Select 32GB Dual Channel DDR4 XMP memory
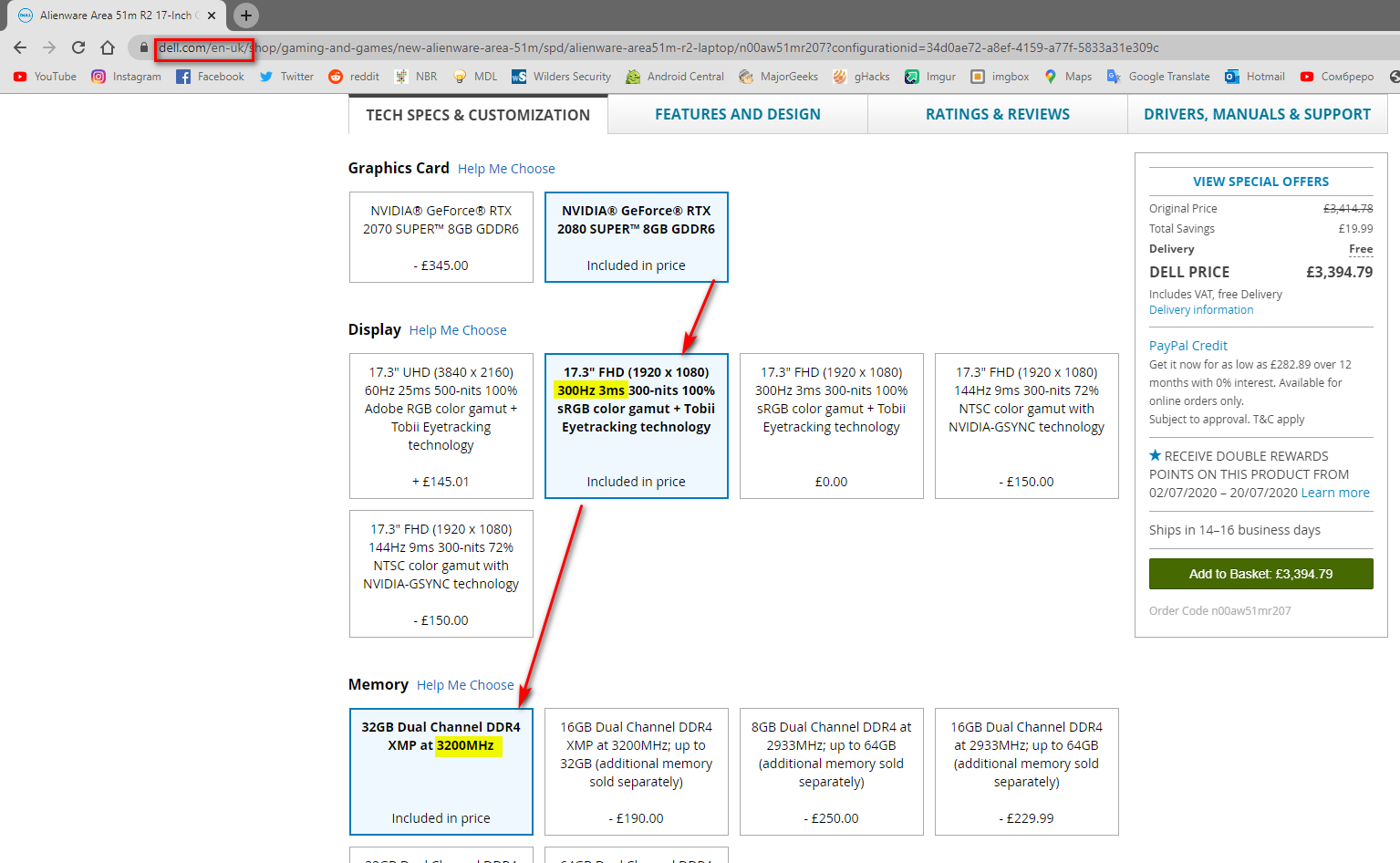The height and width of the screenshot is (863, 1400). 441,772
